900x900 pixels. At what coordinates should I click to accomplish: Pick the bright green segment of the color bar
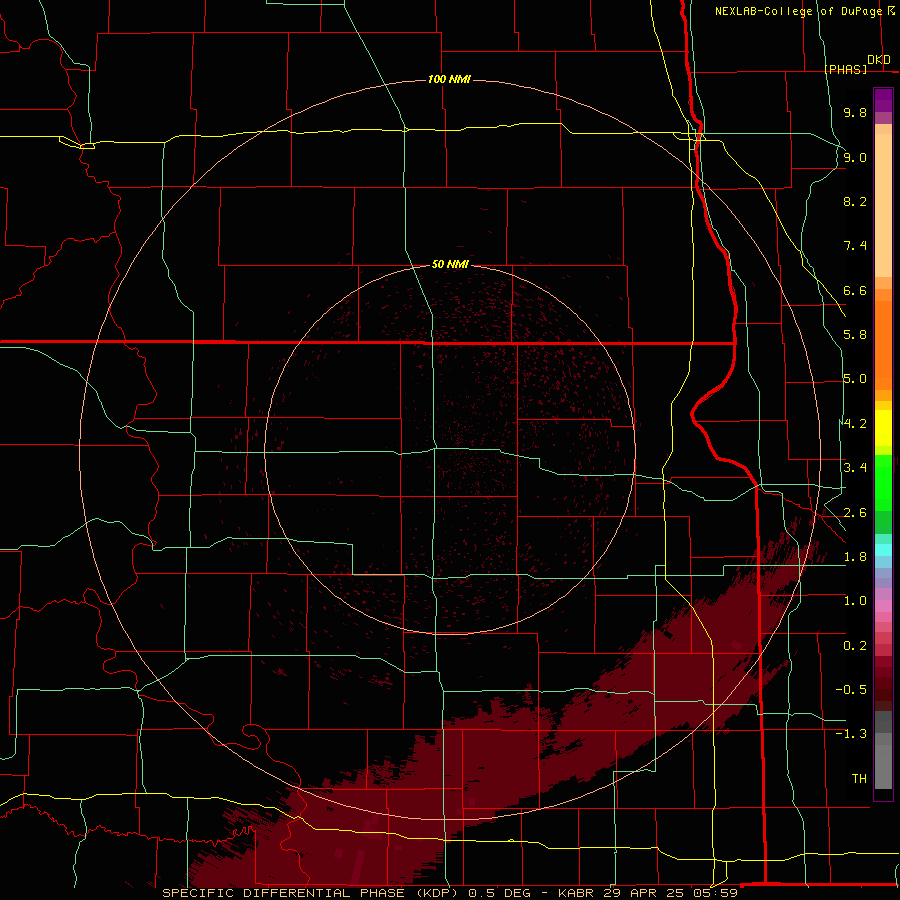pyautogui.click(x=883, y=483)
